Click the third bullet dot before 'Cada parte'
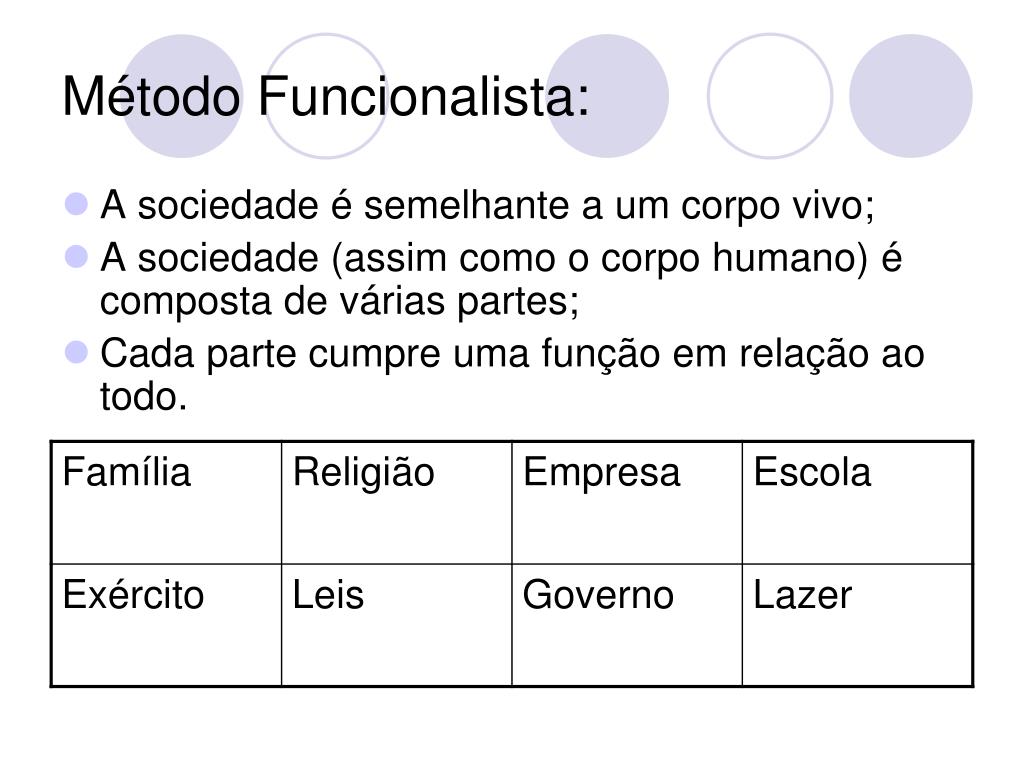Viewport: 1024px width, 768px height. 76,352
